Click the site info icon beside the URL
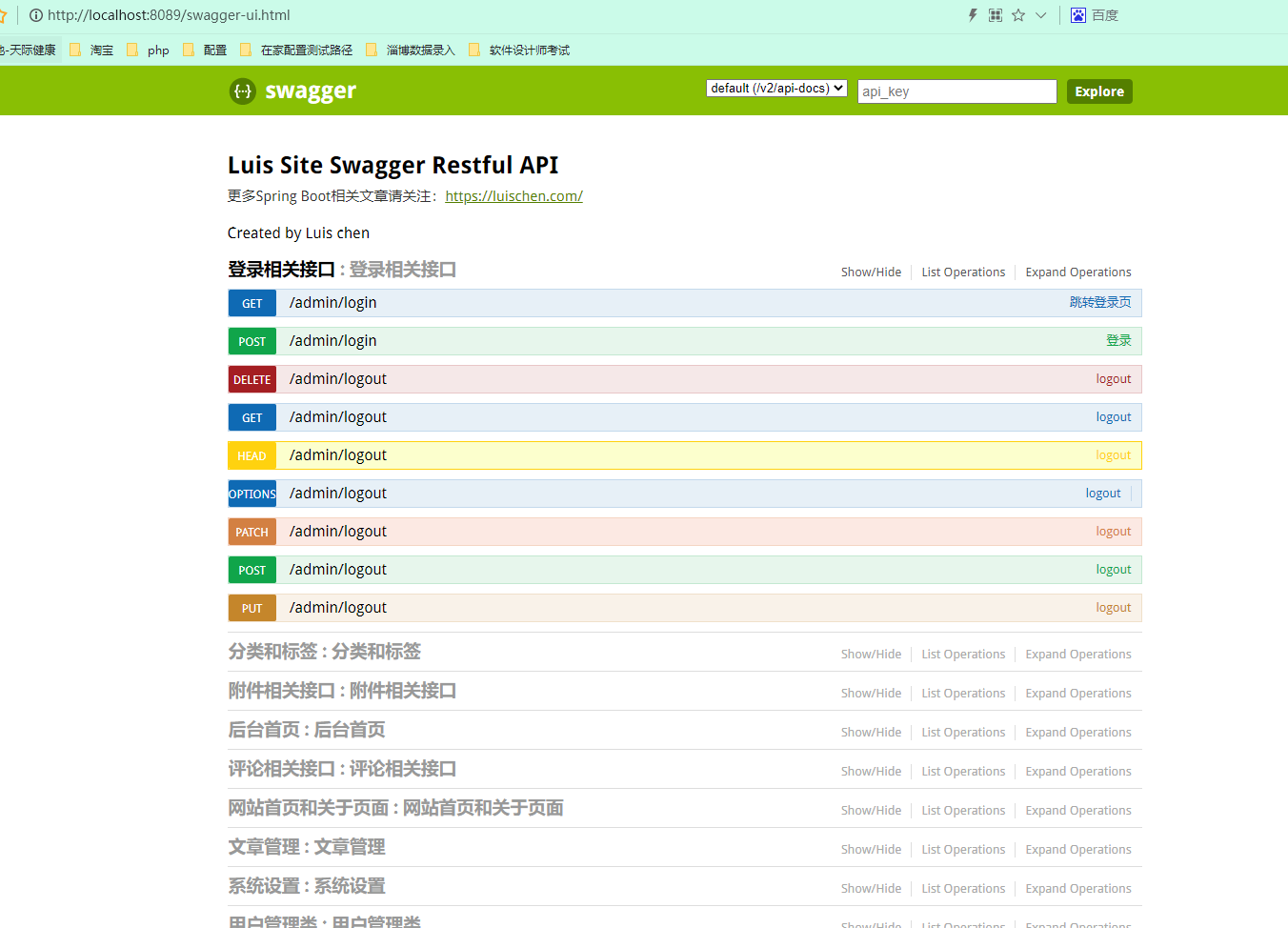 pyautogui.click(x=36, y=15)
